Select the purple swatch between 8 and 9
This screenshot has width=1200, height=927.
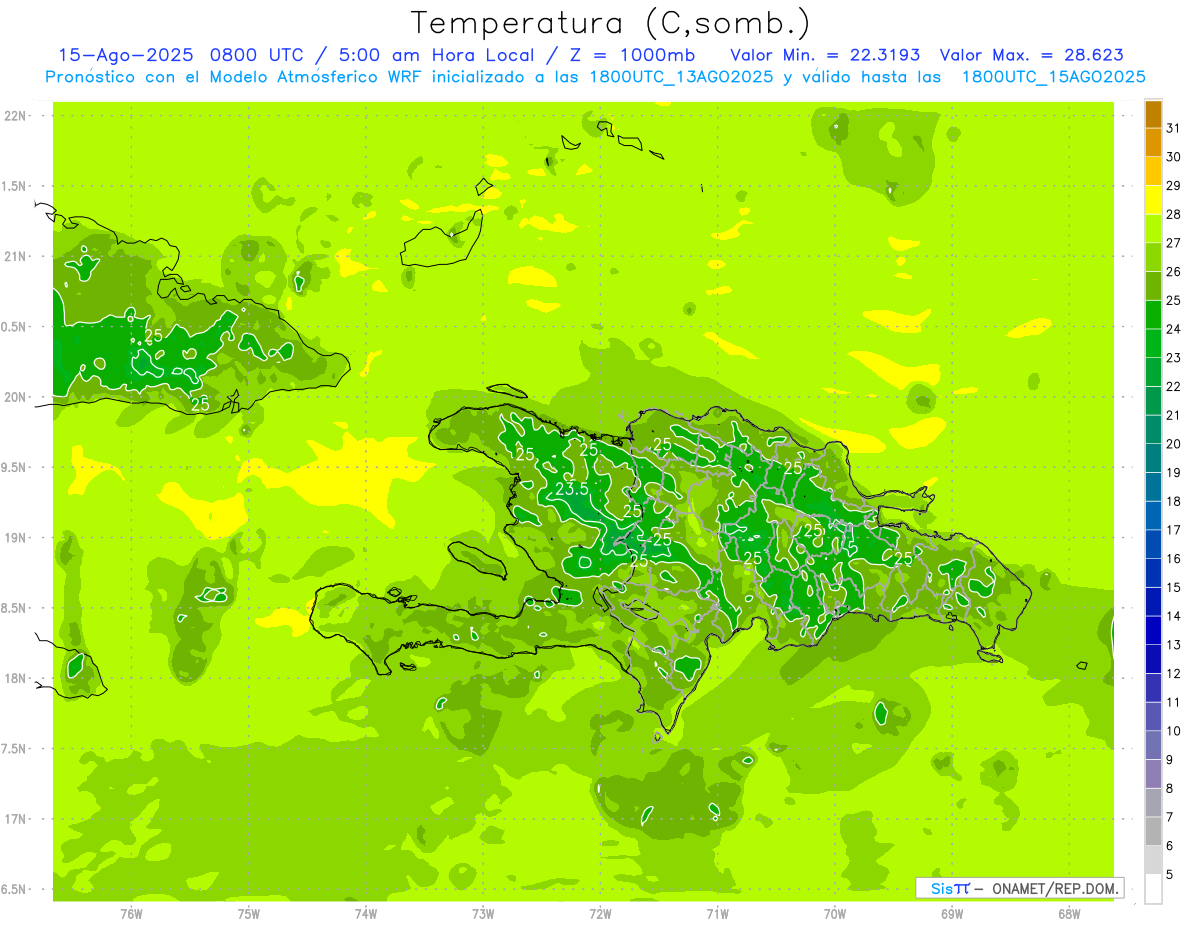(x=1153, y=774)
